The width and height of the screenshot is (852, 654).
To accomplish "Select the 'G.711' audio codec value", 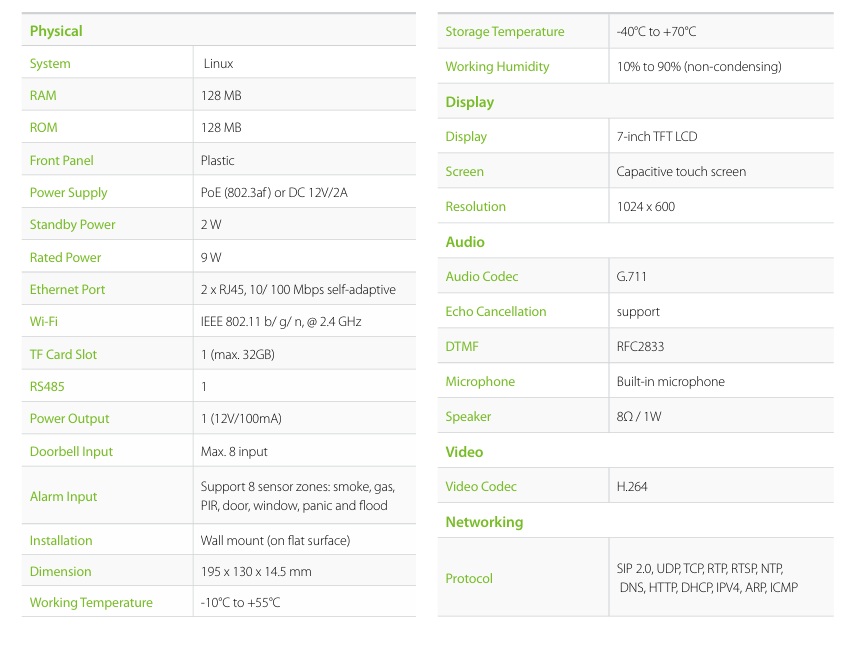I will pyautogui.click(x=632, y=277).
